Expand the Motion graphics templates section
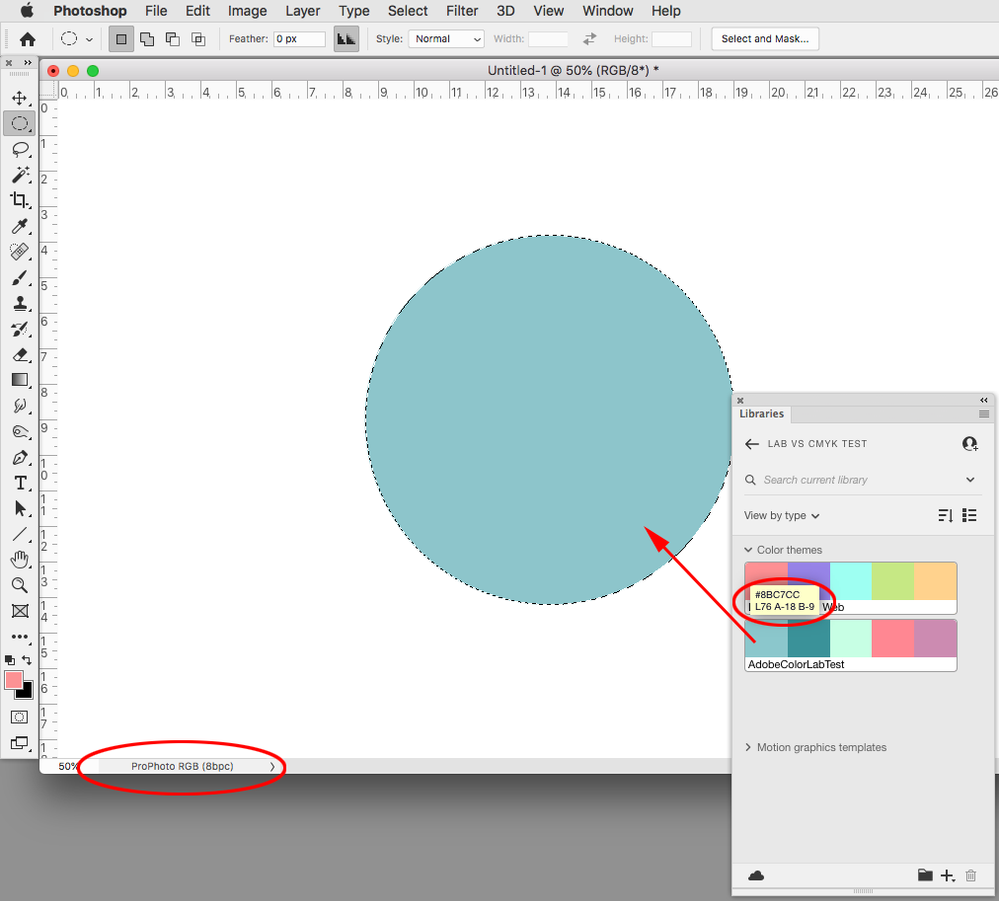 748,747
